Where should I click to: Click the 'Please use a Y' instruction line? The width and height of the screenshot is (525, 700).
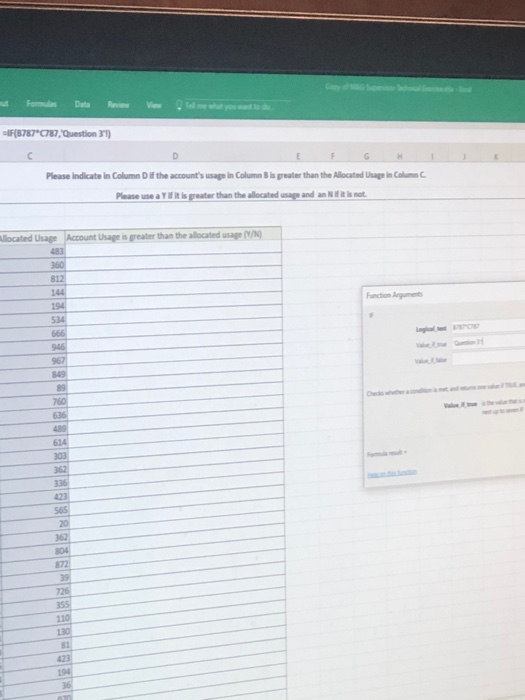point(241,195)
